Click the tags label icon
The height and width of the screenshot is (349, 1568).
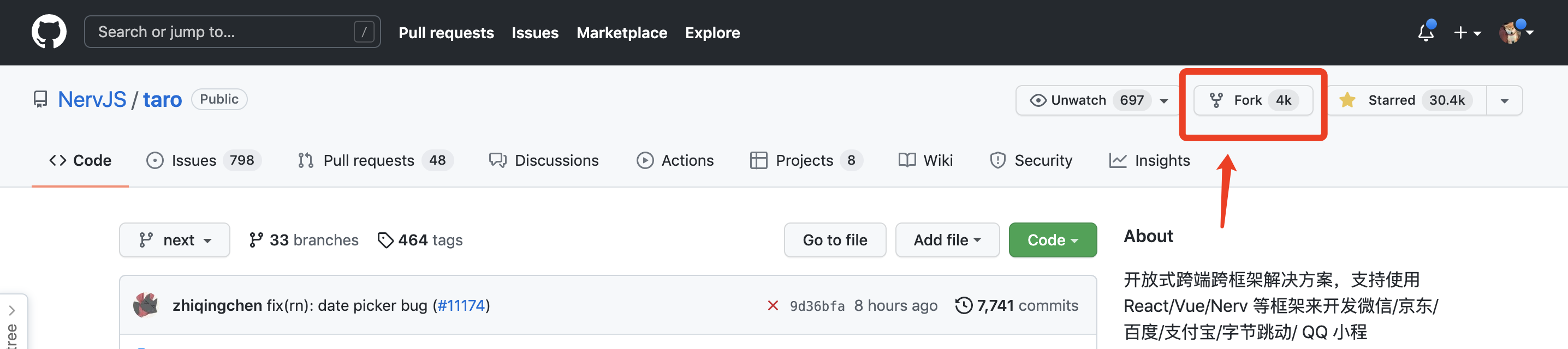click(385, 240)
